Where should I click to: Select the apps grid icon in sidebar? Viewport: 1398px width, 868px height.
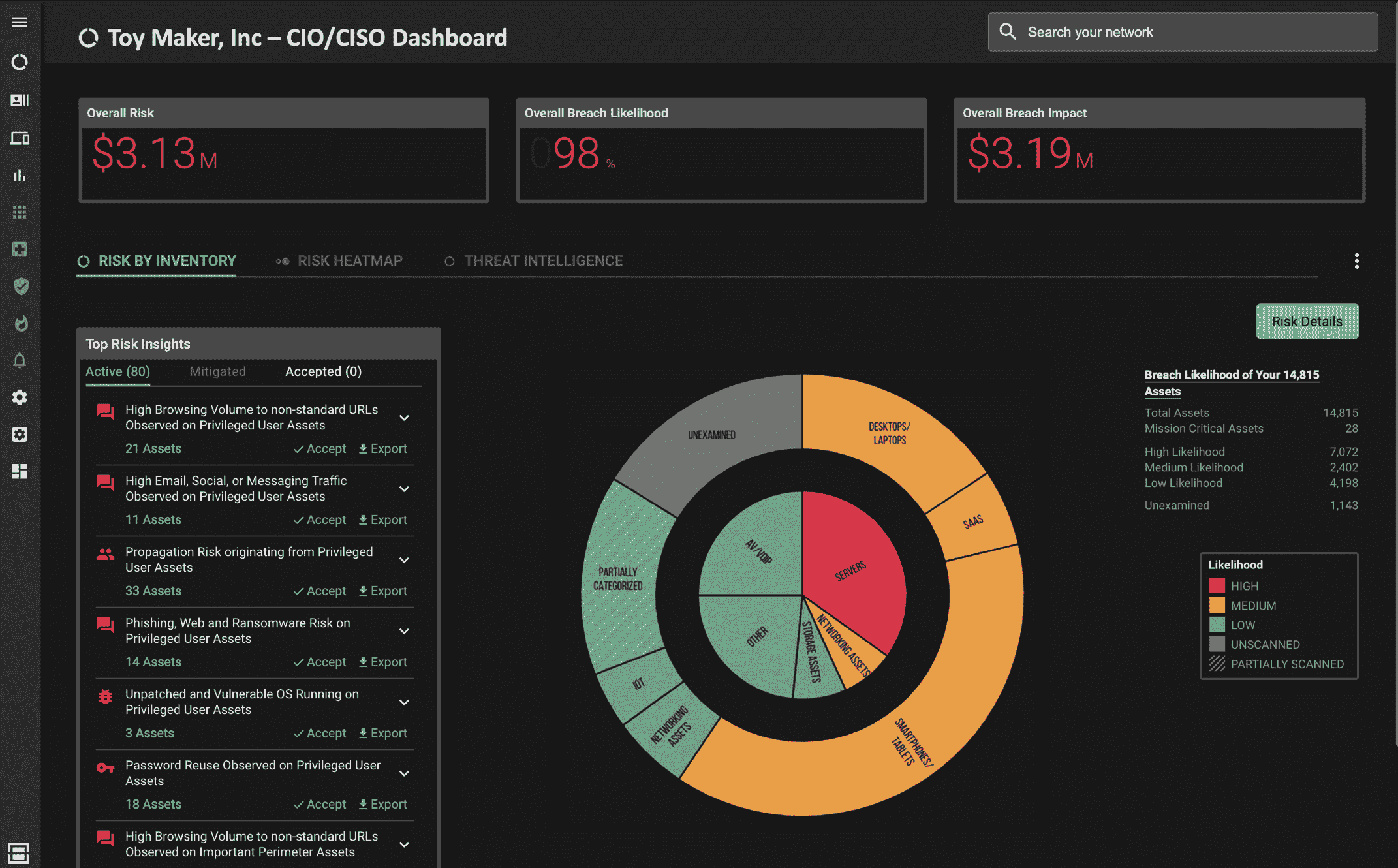[x=20, y=211]
